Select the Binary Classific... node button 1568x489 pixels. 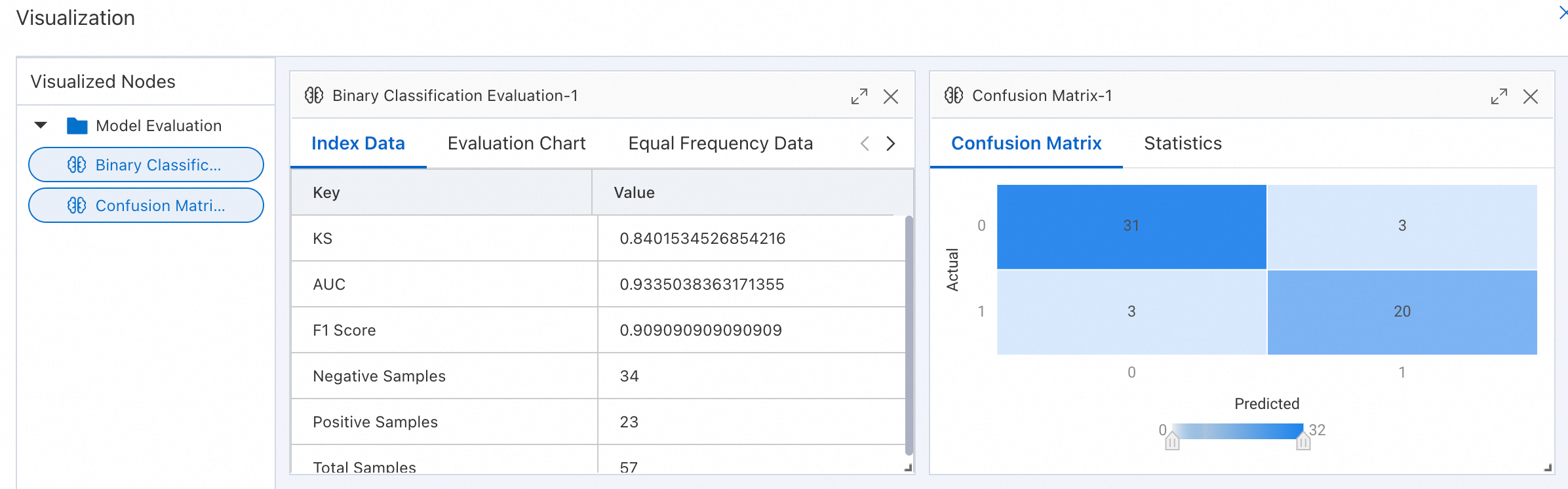(146, 165)
